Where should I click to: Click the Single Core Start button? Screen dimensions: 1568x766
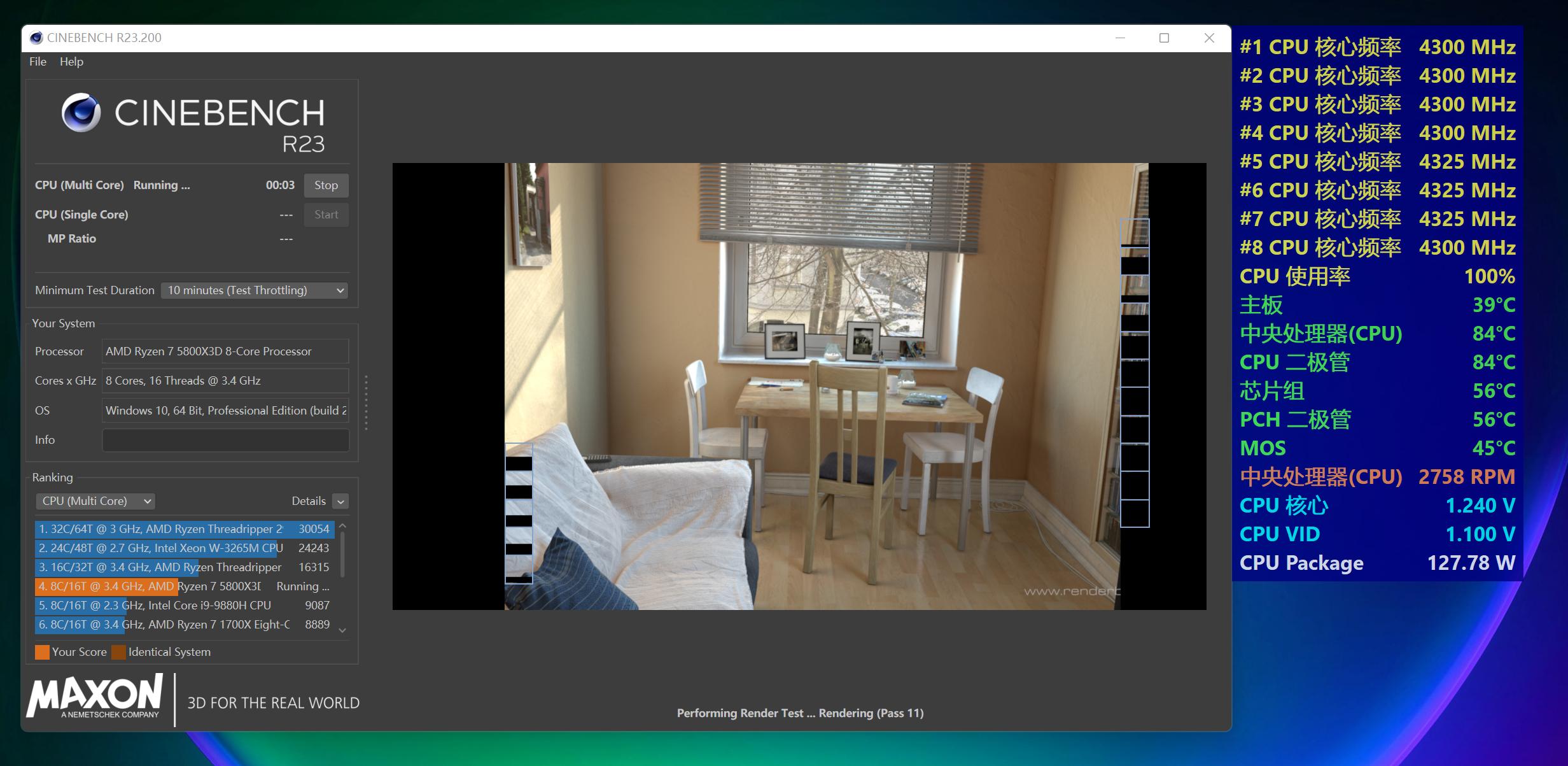[326, 215]
